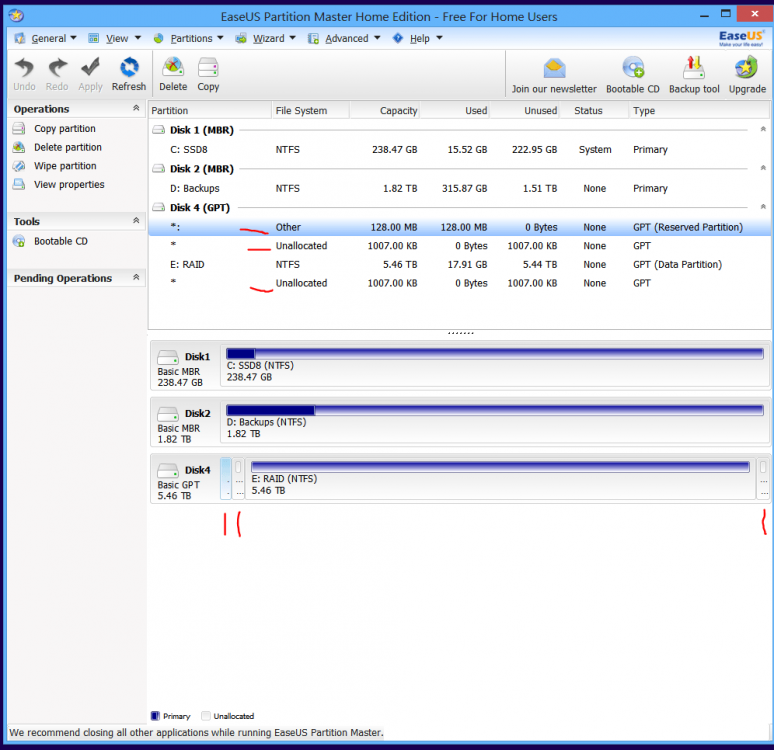
Task: Sort by the Status column header
Action: tap(594, 111)
